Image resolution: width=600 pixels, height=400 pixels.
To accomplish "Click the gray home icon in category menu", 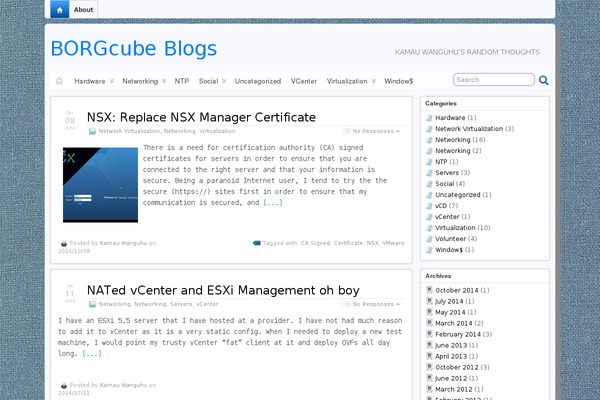I will (59, 81).
